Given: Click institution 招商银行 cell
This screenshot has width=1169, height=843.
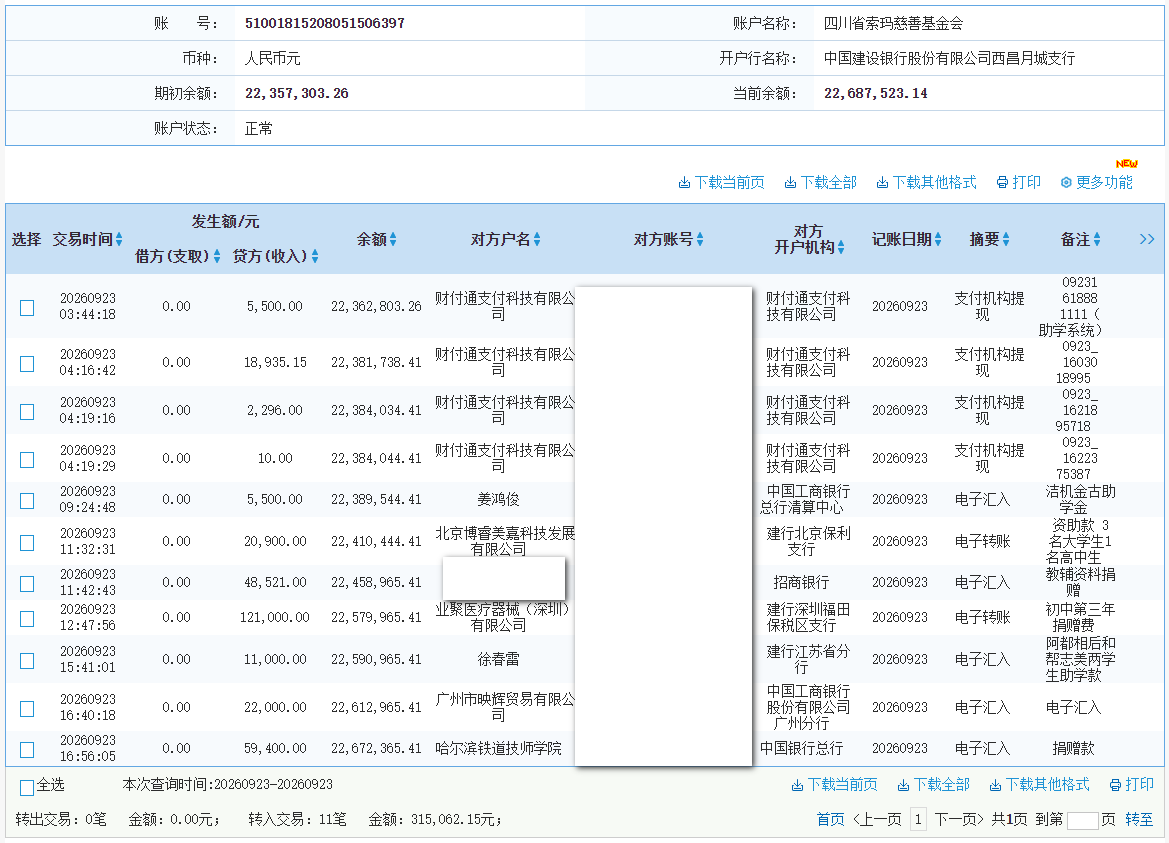Looking at the screenshot, I should pos(801,582).
